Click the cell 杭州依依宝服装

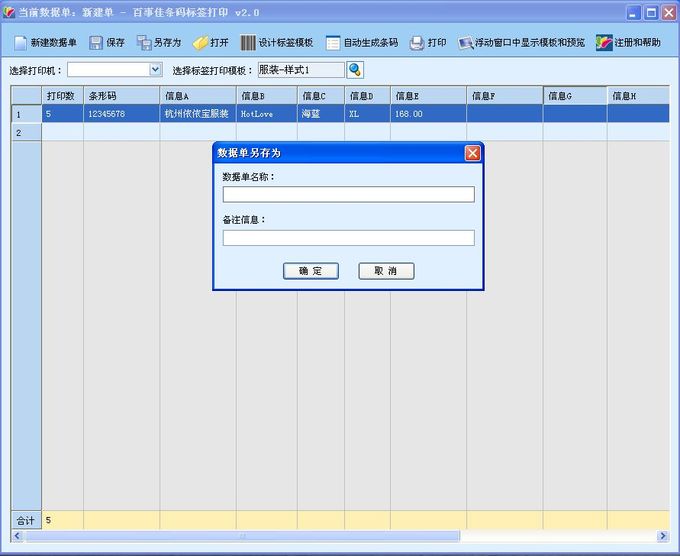point(198,114)
